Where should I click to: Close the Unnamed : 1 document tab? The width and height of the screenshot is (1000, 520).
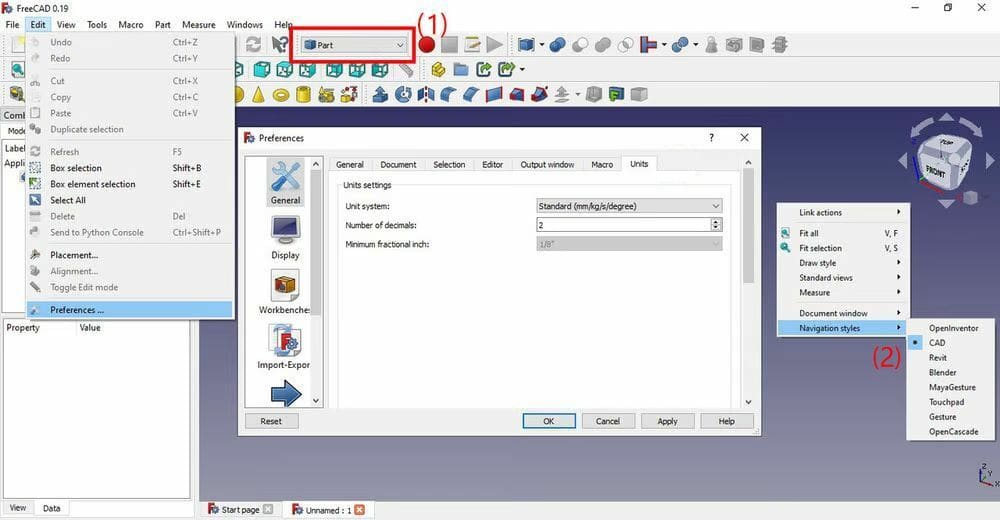click(360, 509)
